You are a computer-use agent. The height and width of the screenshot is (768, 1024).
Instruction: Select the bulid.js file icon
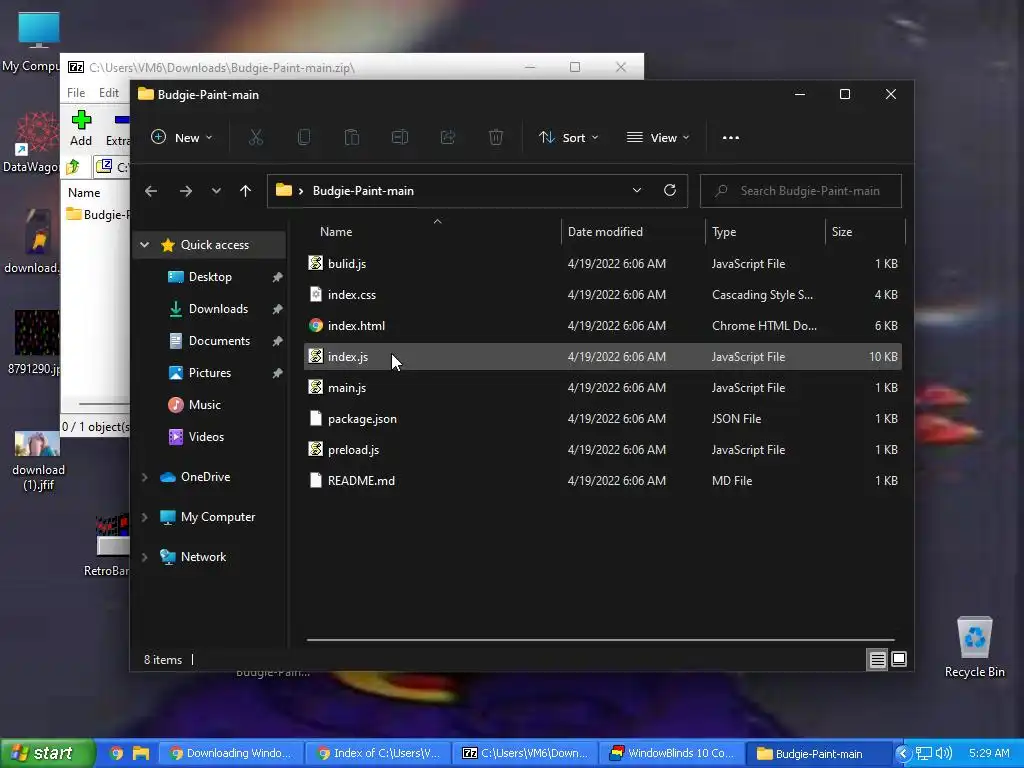tap(315, 263)
